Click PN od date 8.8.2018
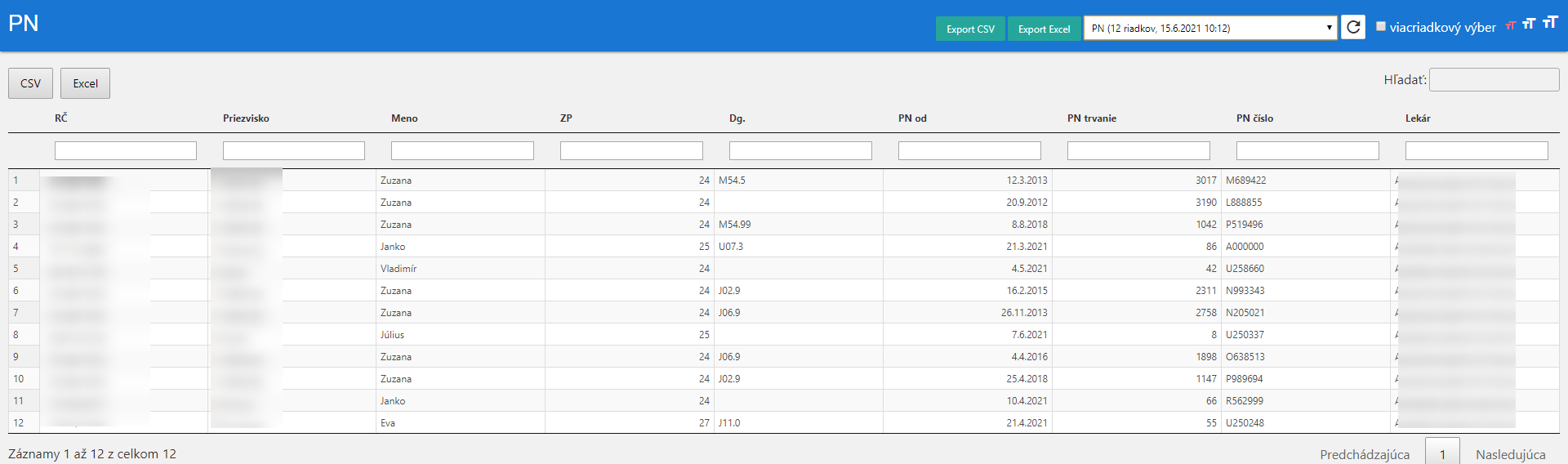1568x464 pixels. pyautogui.click(x=1030, y=225)
